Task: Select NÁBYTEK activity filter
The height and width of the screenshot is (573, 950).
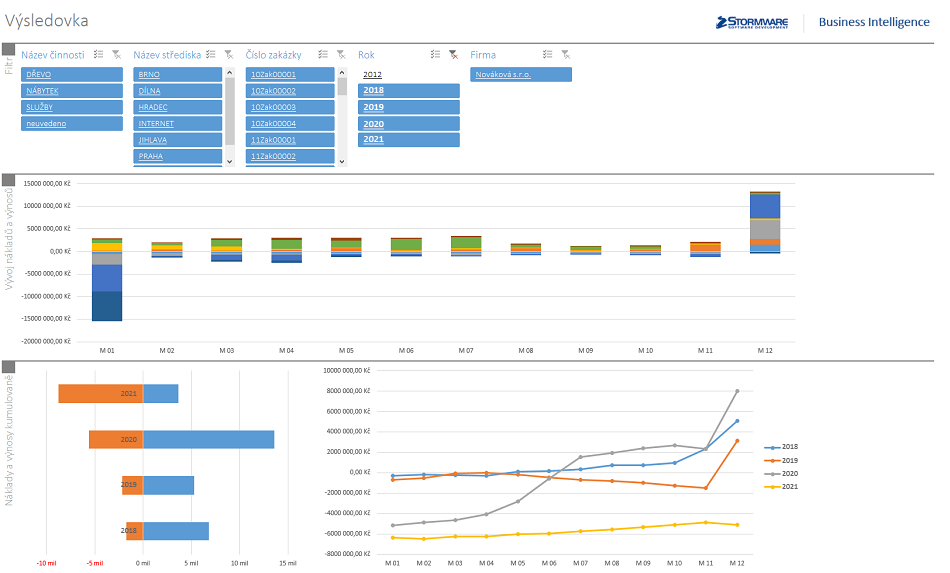Action: coord(72,91)
